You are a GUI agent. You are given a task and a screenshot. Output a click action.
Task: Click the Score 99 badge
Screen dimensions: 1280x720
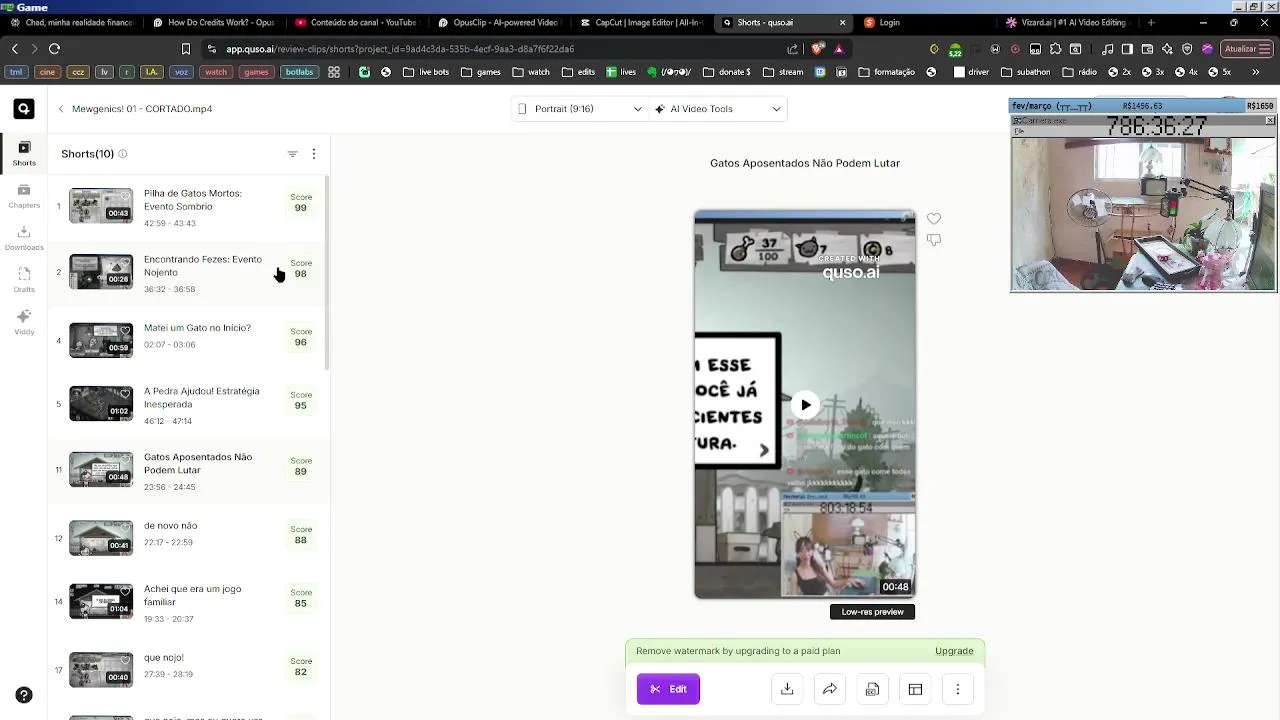point(300,203)
